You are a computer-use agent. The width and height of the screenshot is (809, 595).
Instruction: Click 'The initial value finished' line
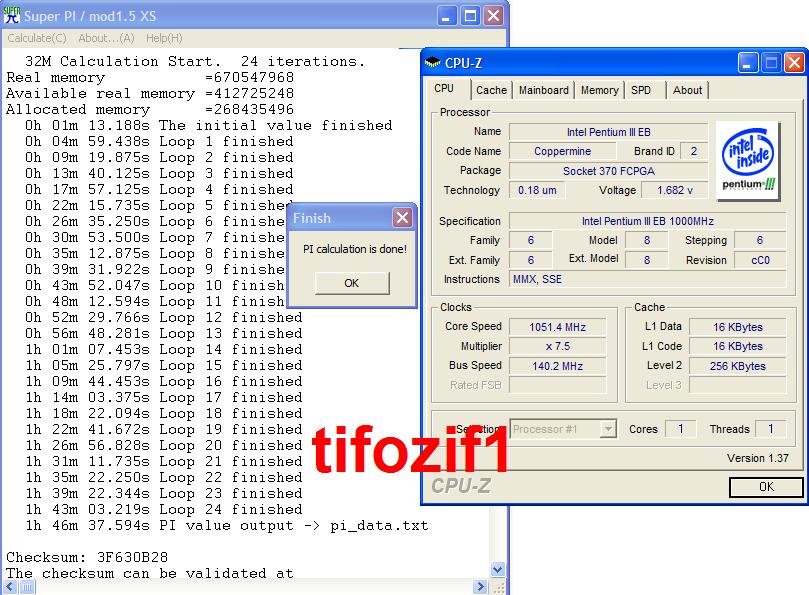pyautogui.click(x=208, y=125)
